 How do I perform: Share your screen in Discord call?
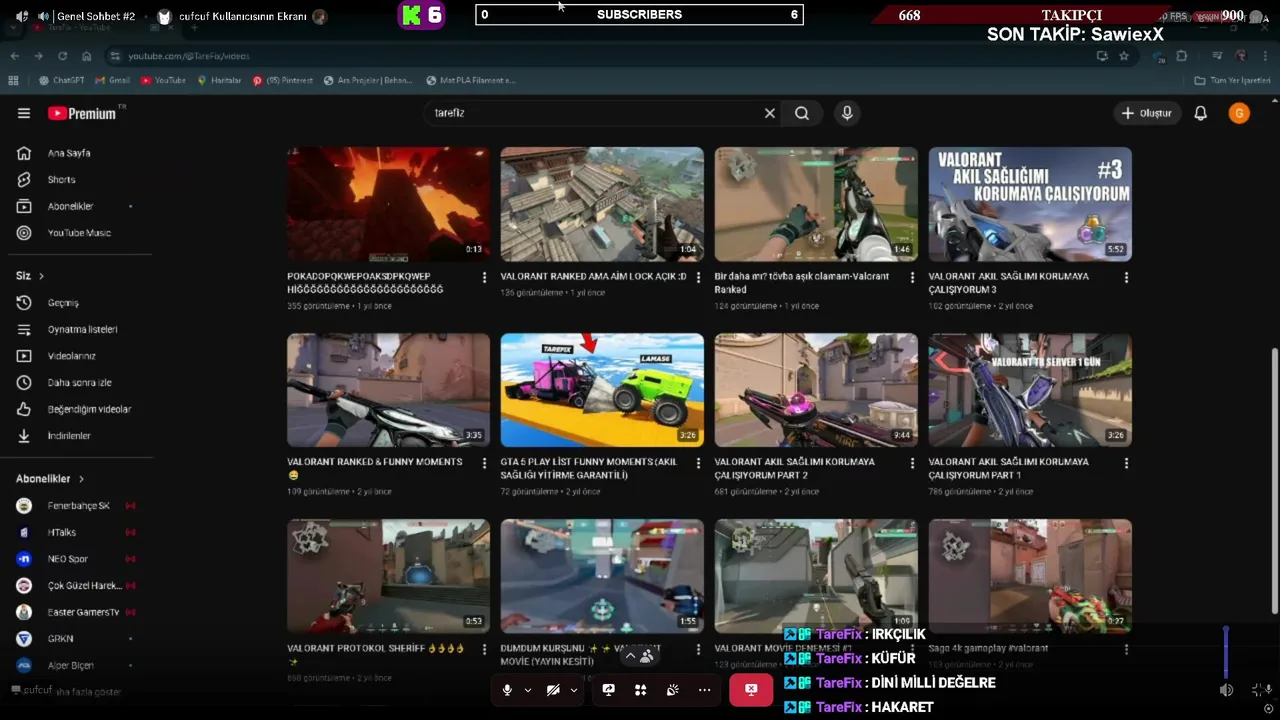click(608, 690)
